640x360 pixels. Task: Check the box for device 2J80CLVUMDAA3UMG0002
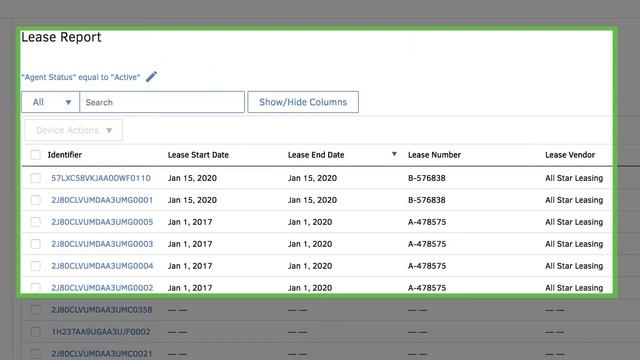[36, 287]
